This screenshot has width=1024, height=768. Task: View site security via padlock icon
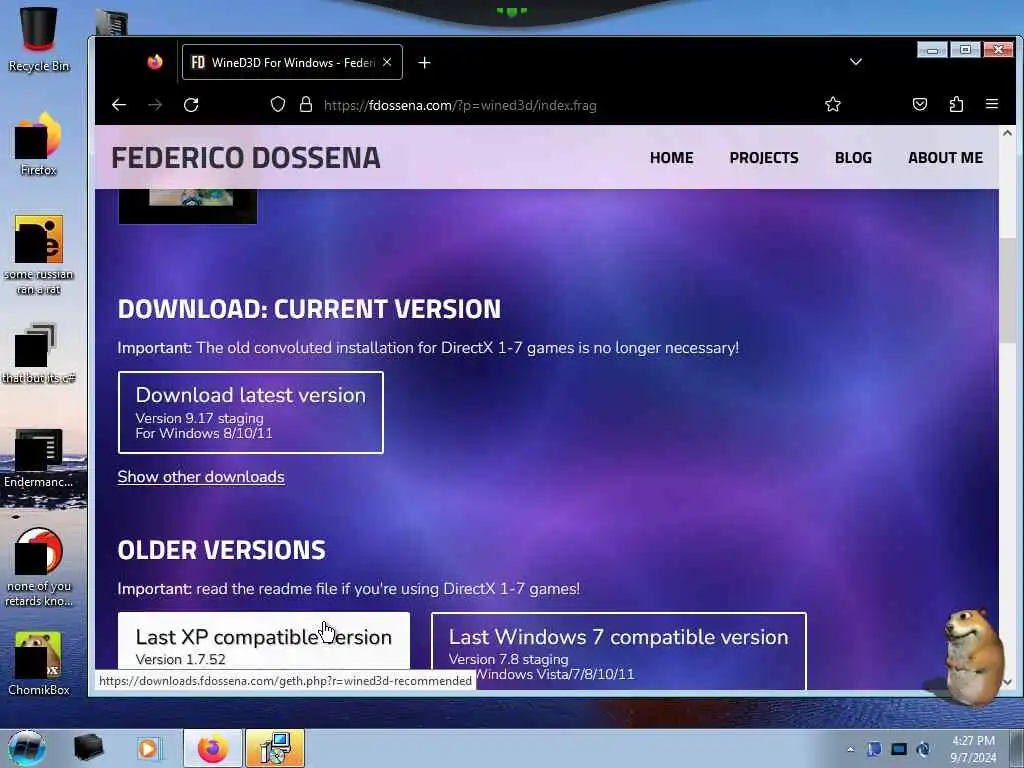pos(306,104)
